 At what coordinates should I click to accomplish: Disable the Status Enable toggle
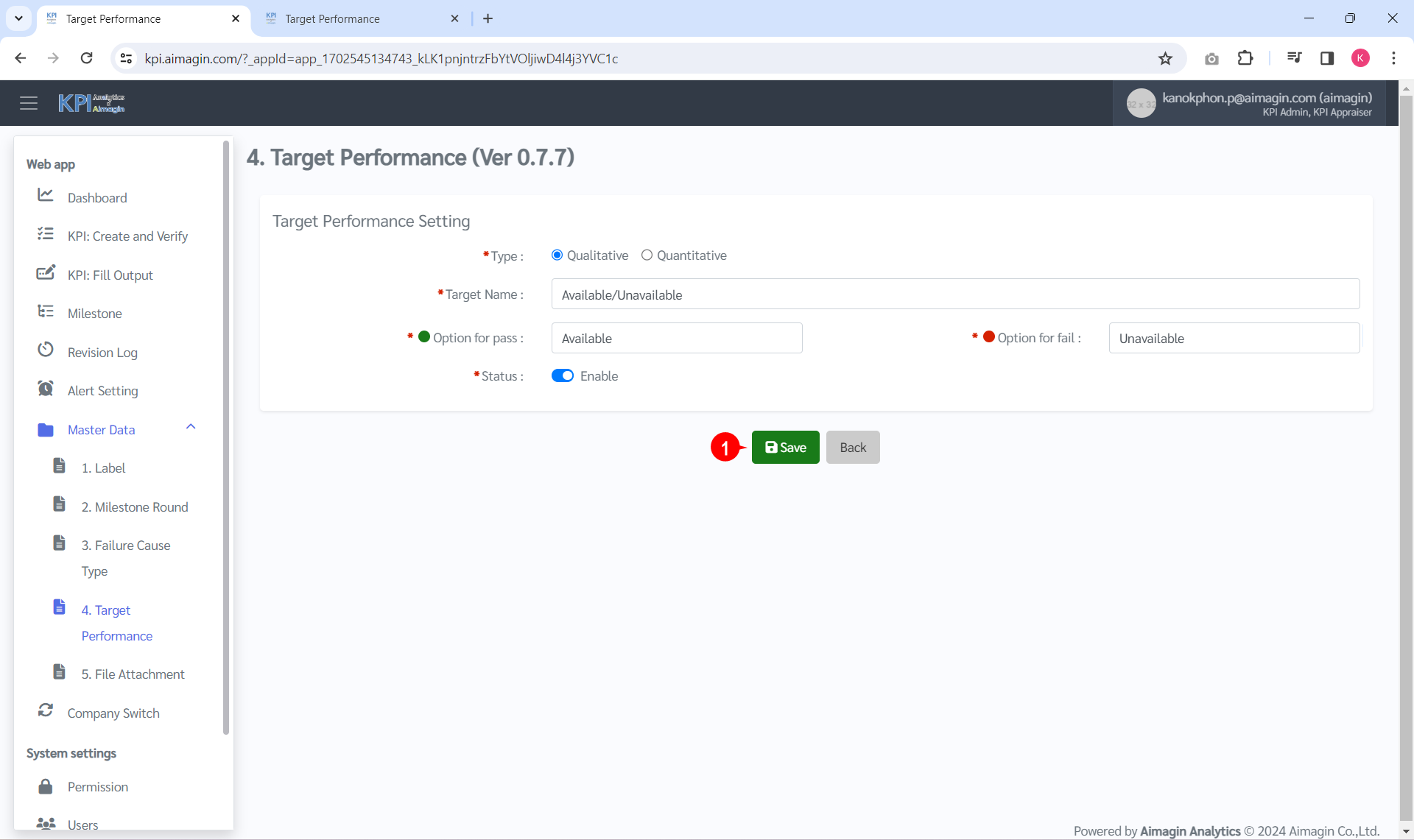[x=563, y=375]
